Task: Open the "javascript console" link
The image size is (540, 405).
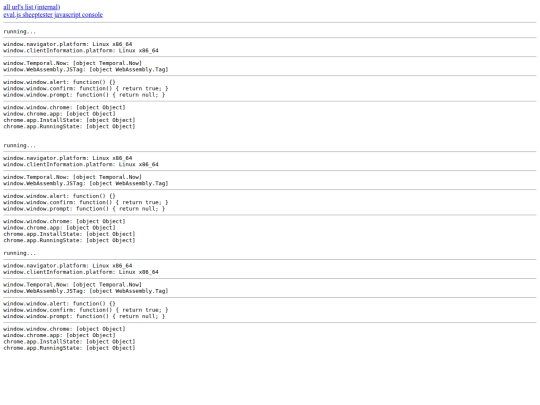Action: click(79, 14)
